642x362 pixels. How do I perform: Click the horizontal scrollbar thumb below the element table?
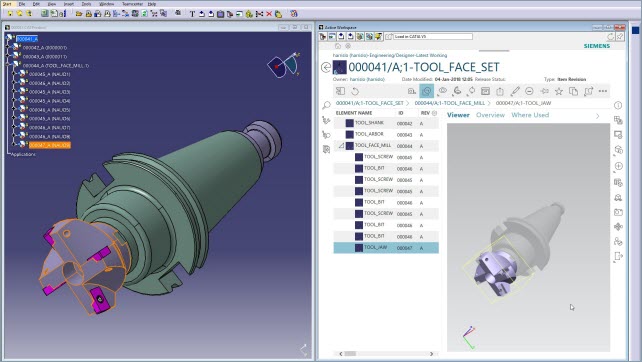(x=350, y=353)
